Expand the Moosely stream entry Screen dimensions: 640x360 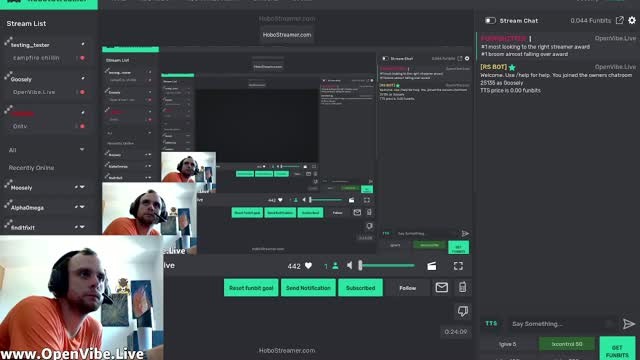82,187
